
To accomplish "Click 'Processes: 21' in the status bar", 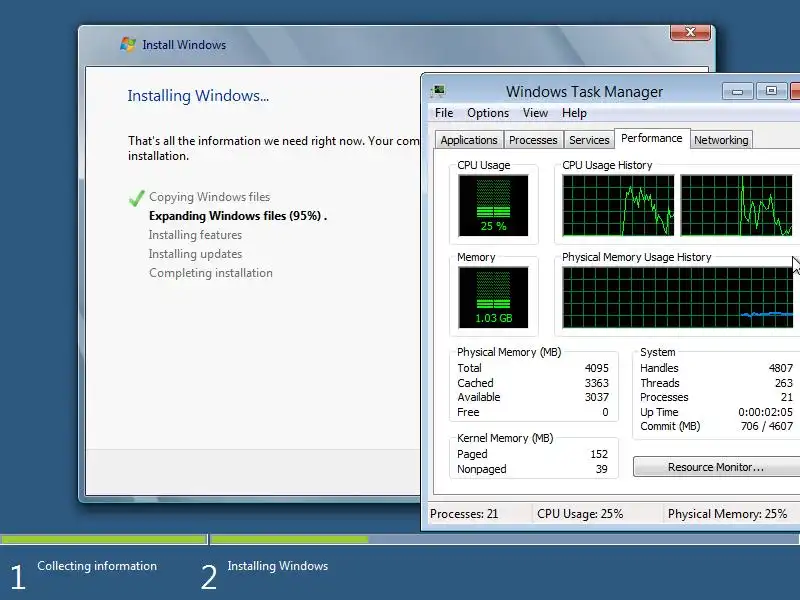I will click(464, 514).
